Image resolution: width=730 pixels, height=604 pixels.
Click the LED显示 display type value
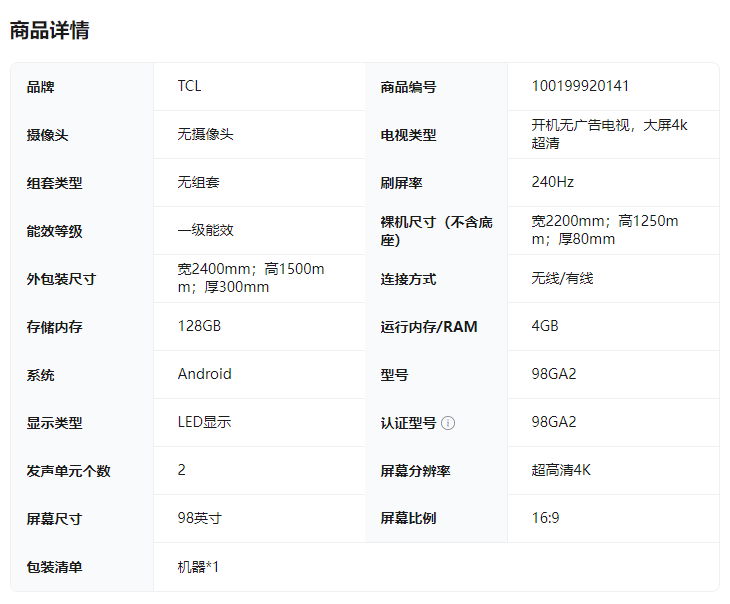pos(204,422)
